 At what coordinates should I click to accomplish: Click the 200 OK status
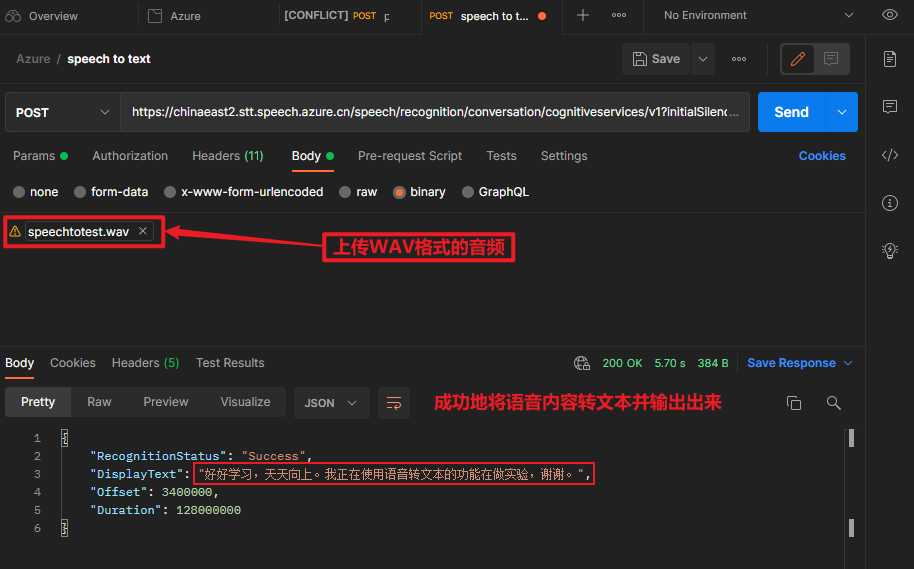622,363
